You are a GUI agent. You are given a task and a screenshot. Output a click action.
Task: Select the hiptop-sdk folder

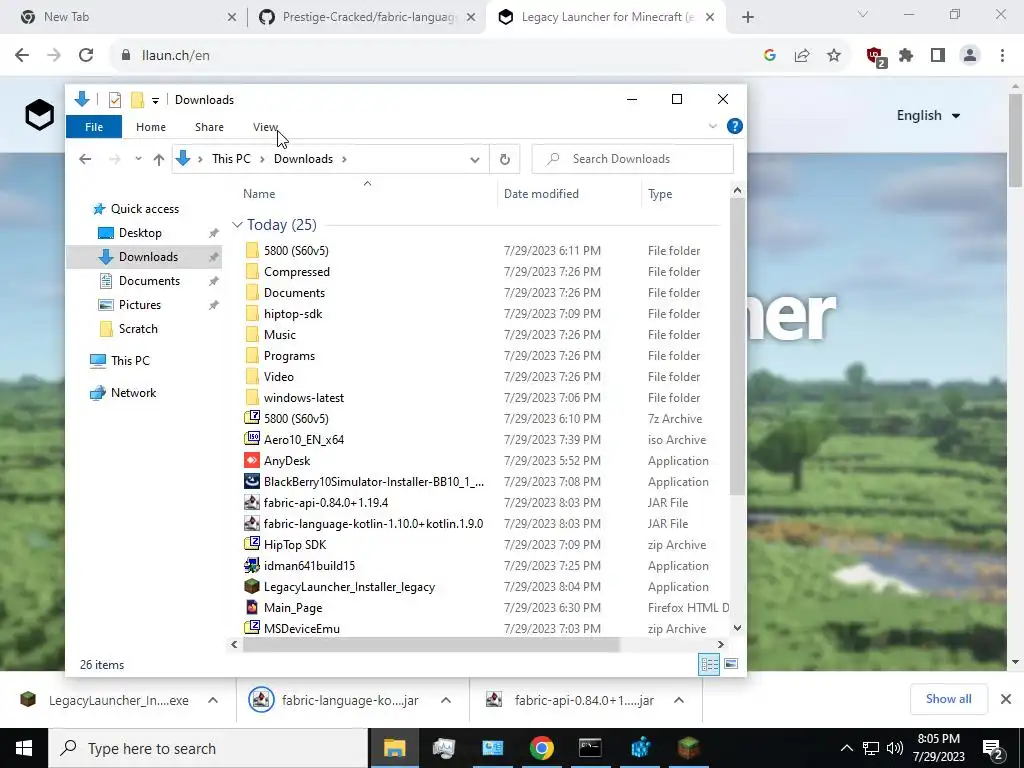click(x=293, y=313)
